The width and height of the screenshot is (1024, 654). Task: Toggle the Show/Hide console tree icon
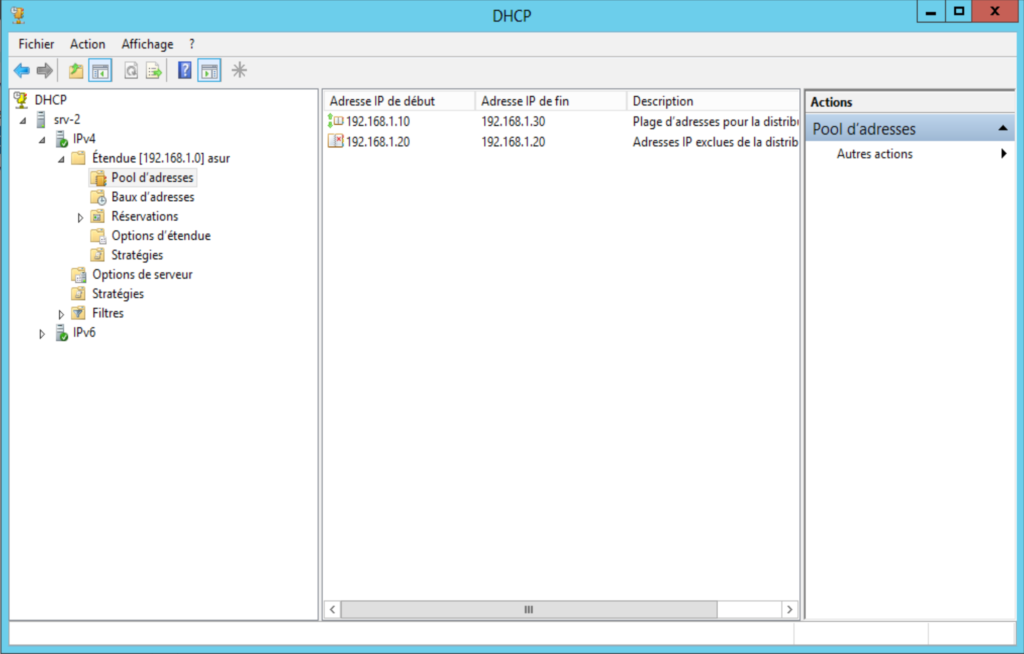point(100,71)
